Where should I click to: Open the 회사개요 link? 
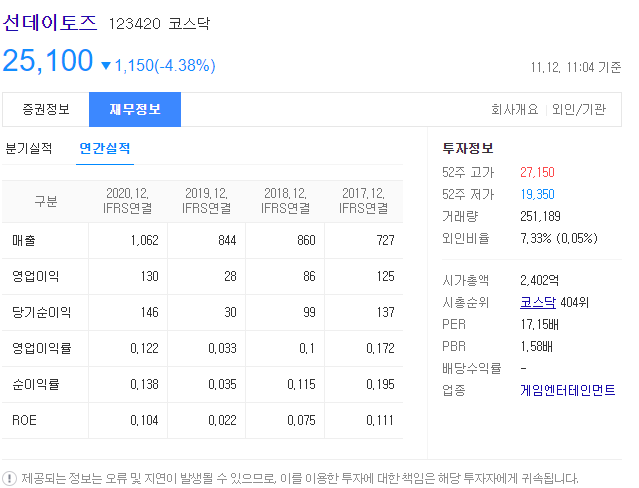[514, 109]
